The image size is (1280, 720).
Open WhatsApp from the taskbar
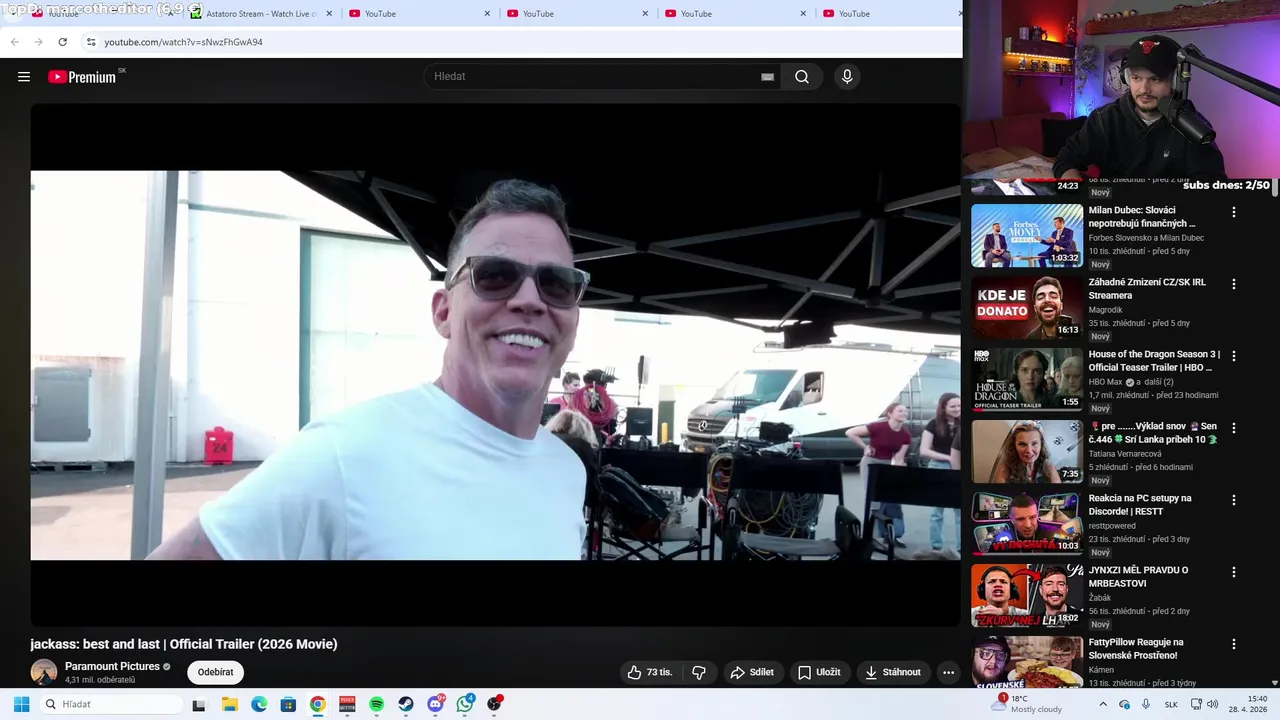click(464, 704)
